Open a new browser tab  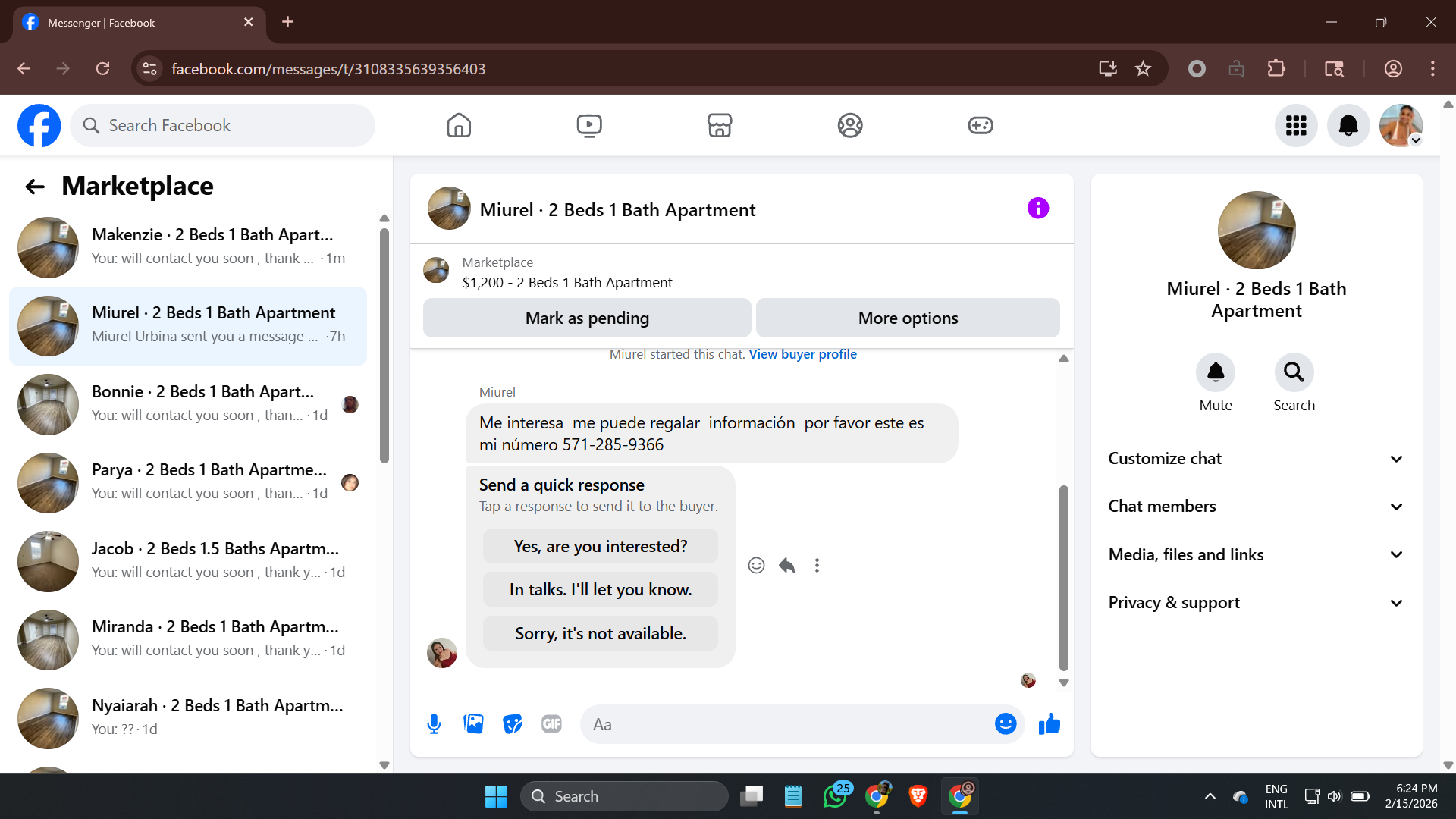[287, 22]
